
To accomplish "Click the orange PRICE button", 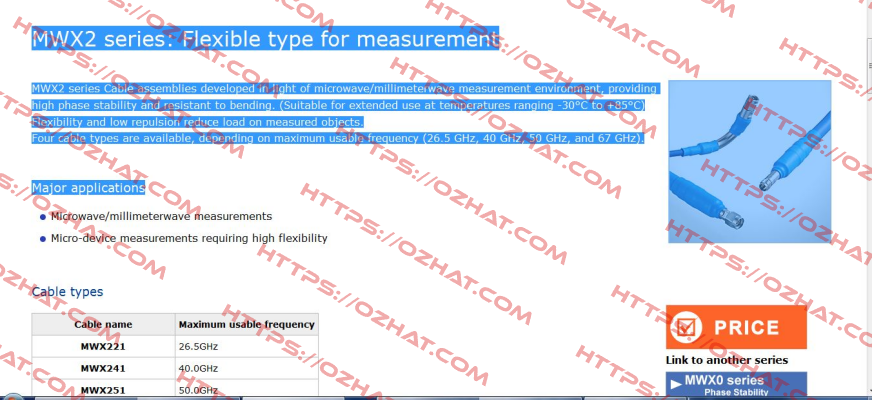I will pos(736,327).
